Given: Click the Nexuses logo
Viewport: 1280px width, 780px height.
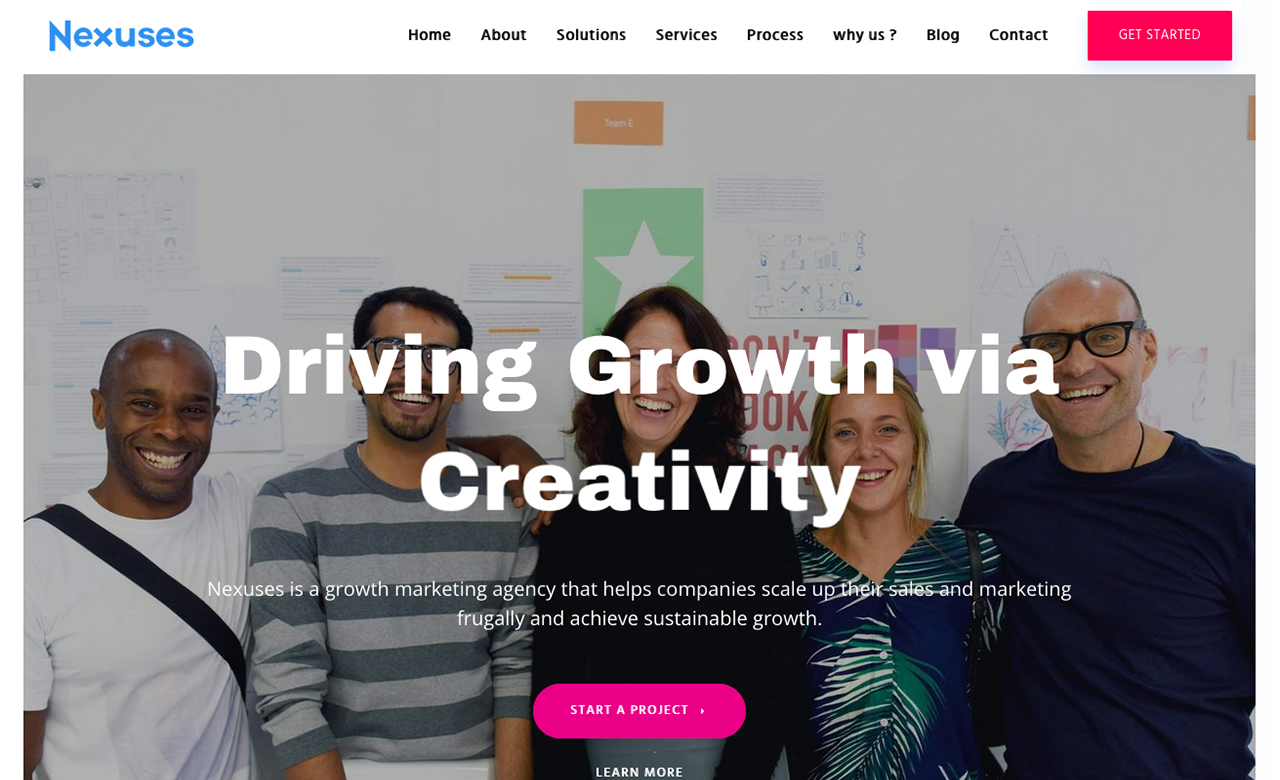Looking at the screenshot, I should click(x=121, y=36).
